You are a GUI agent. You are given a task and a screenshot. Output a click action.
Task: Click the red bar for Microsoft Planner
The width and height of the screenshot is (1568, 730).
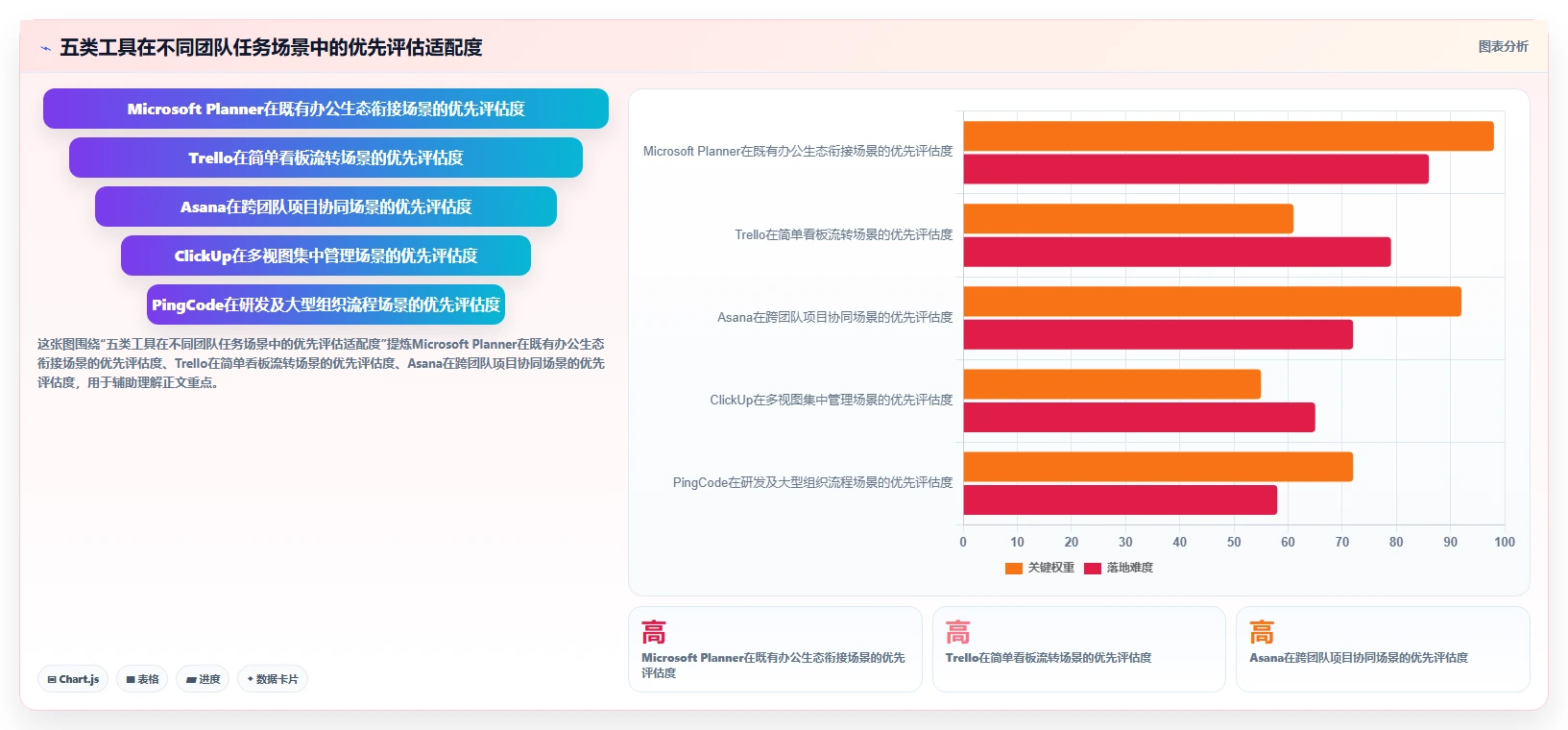pos(1195,169)
